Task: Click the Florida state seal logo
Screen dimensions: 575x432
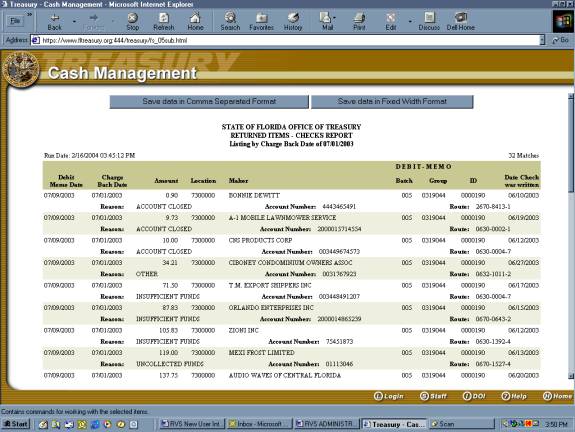Action: click(x=21, y=70)
